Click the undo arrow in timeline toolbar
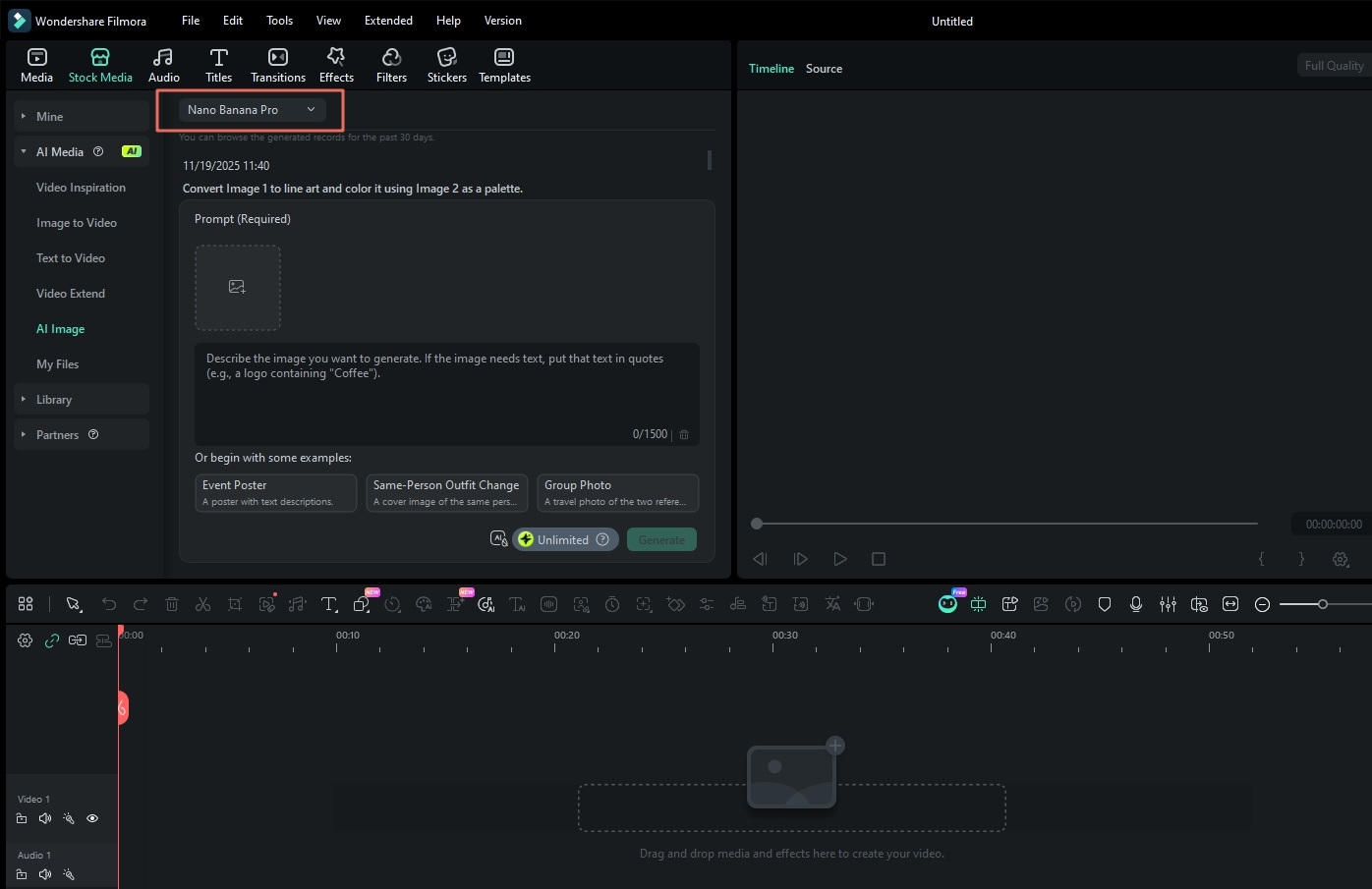 109,604
